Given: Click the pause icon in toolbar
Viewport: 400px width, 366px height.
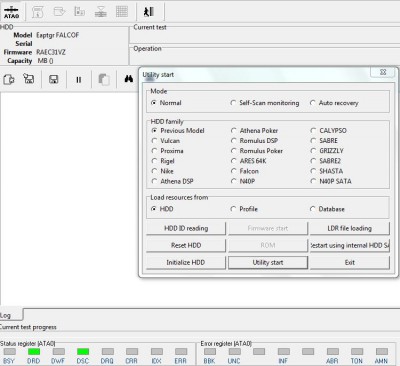Looking at the screenshot, I should tap(79, 80).
